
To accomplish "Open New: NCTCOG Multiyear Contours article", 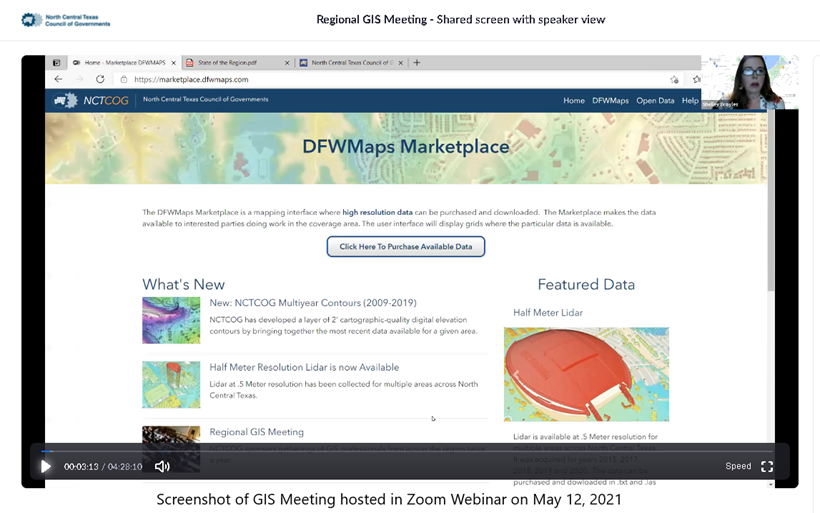I will pyautogui.click(x=313, y=303).
